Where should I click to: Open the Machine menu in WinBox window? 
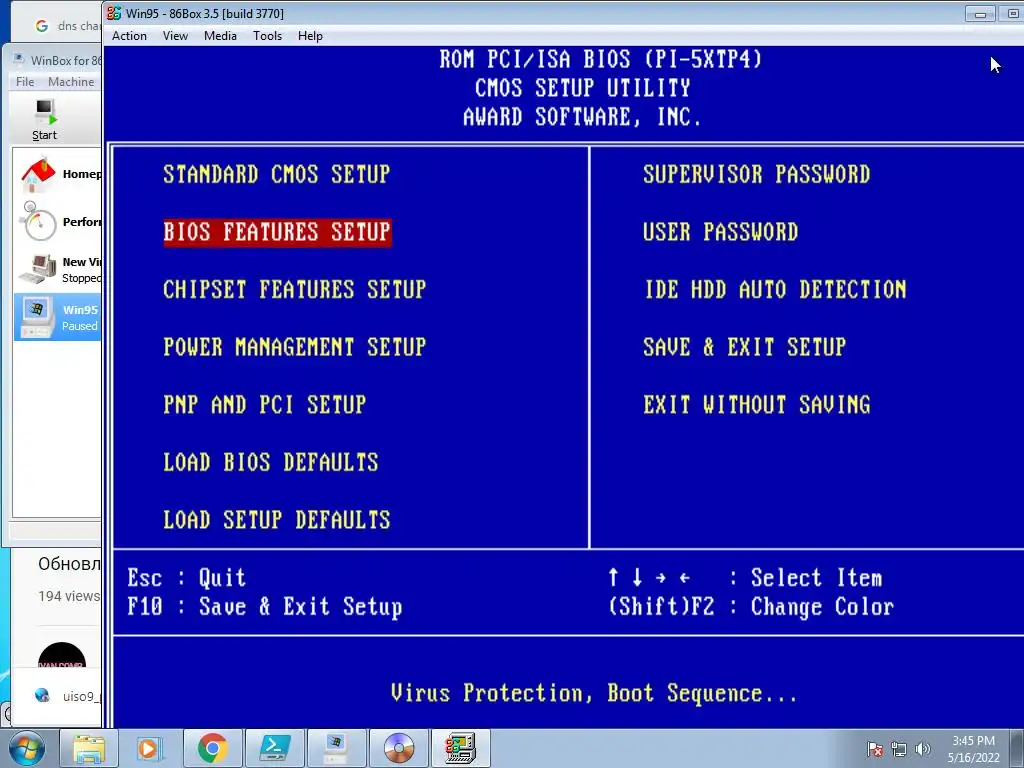point(71,82)
